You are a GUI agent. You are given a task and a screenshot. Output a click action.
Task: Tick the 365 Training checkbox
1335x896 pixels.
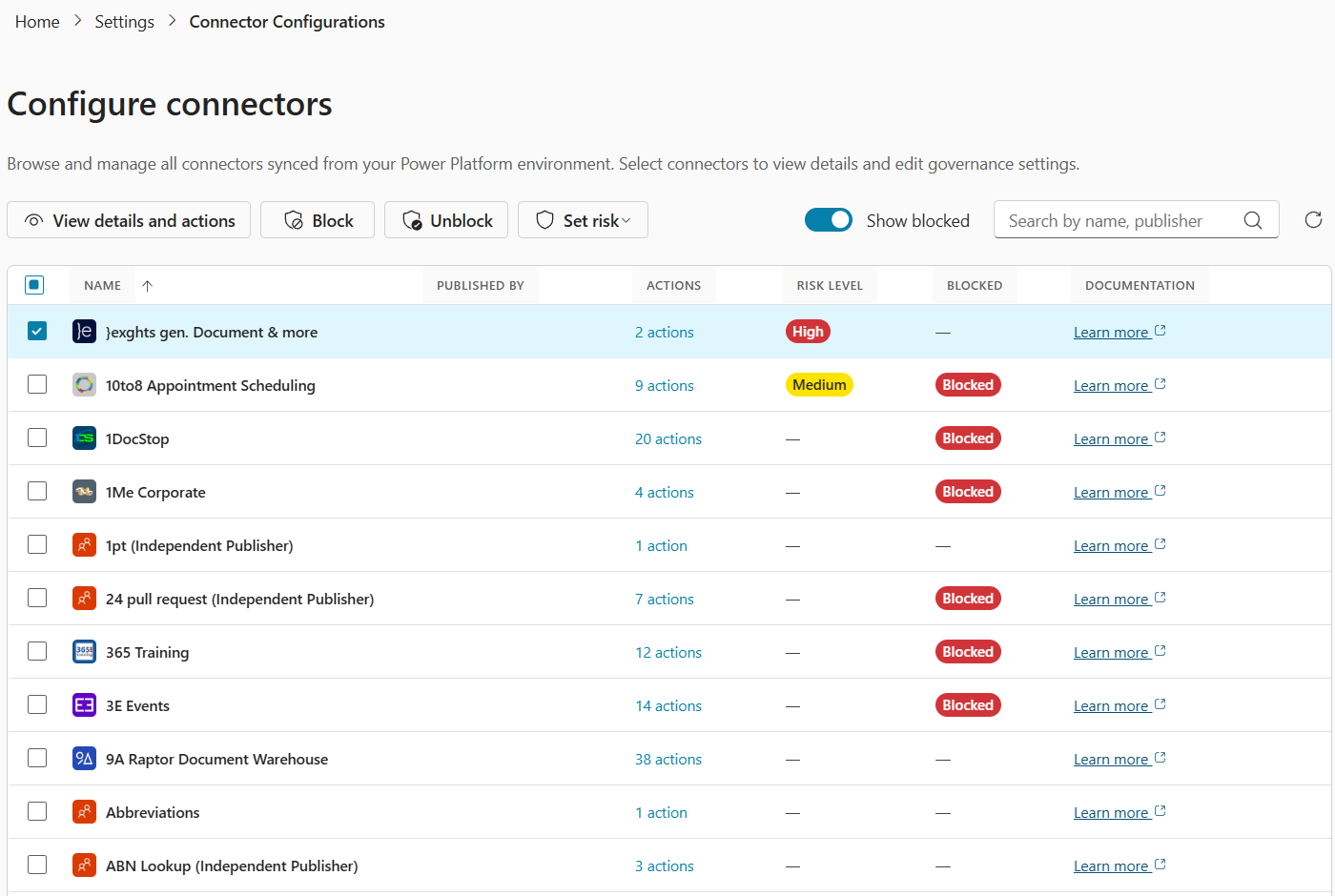pos(37,651)
